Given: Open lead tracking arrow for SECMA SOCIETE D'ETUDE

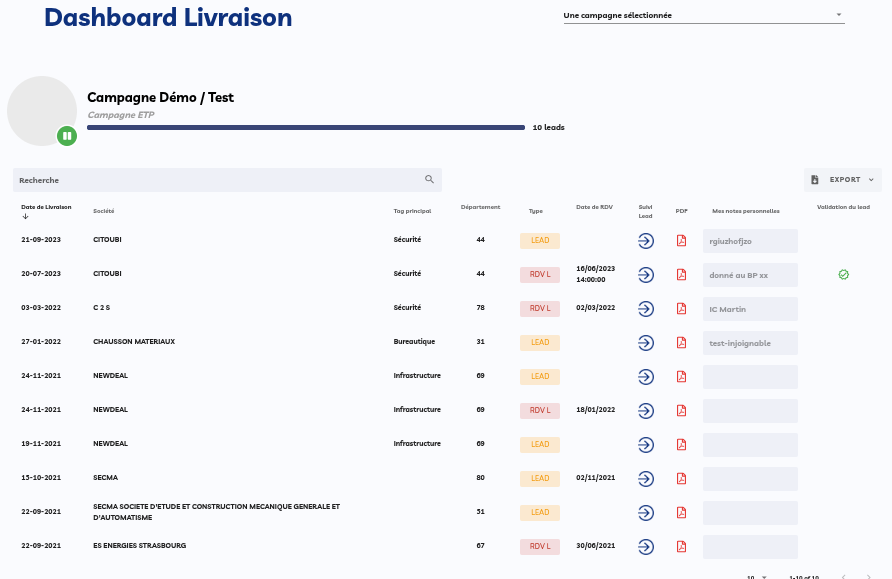Looking at the screenshot, I should 646,512.
